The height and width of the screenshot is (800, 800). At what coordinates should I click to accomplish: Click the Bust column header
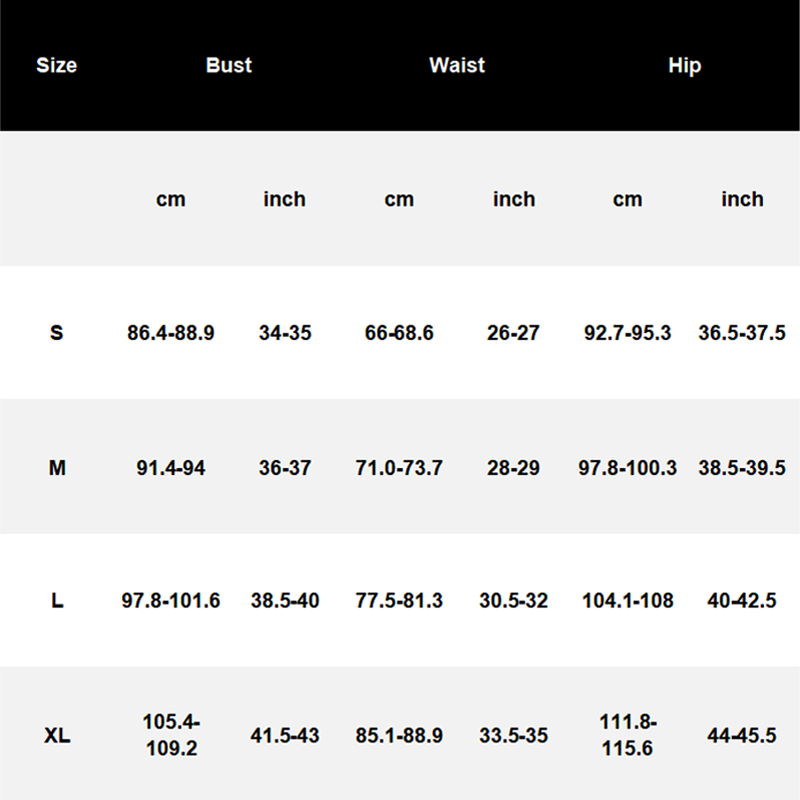click(228, 66)
